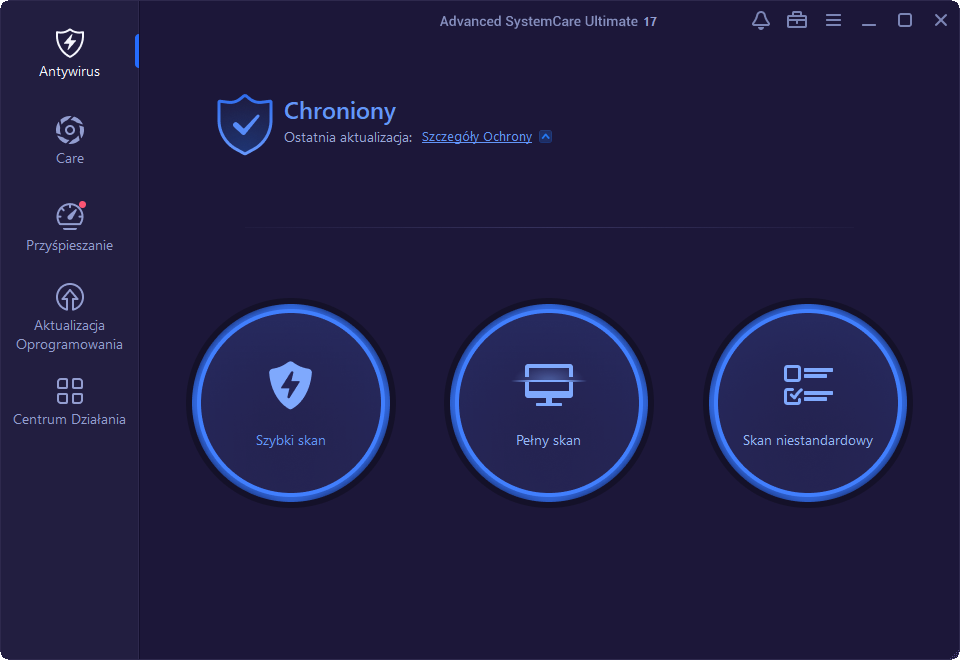Maximize the Advanced SystemCare window
The width and height of the screenshot is (960, 660).
point(905,20)
